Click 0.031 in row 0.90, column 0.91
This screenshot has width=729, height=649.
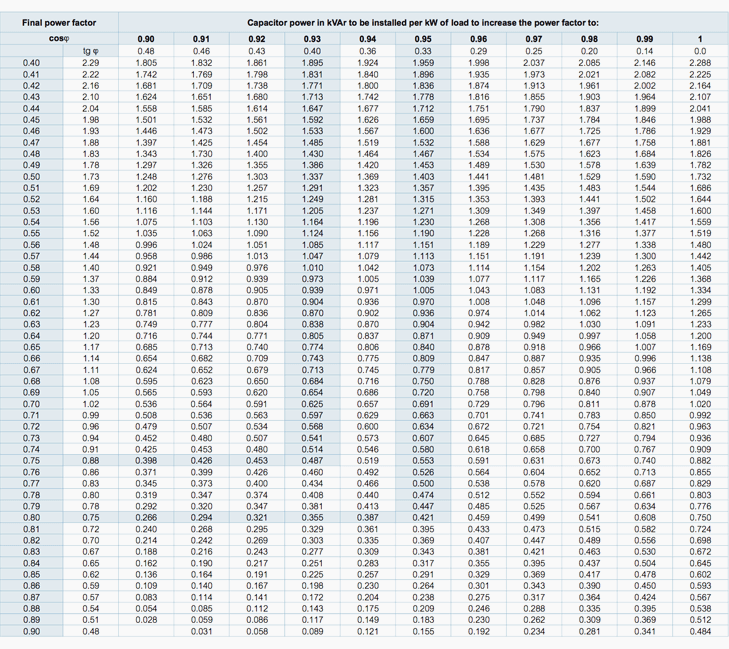(x=201, y=631)
